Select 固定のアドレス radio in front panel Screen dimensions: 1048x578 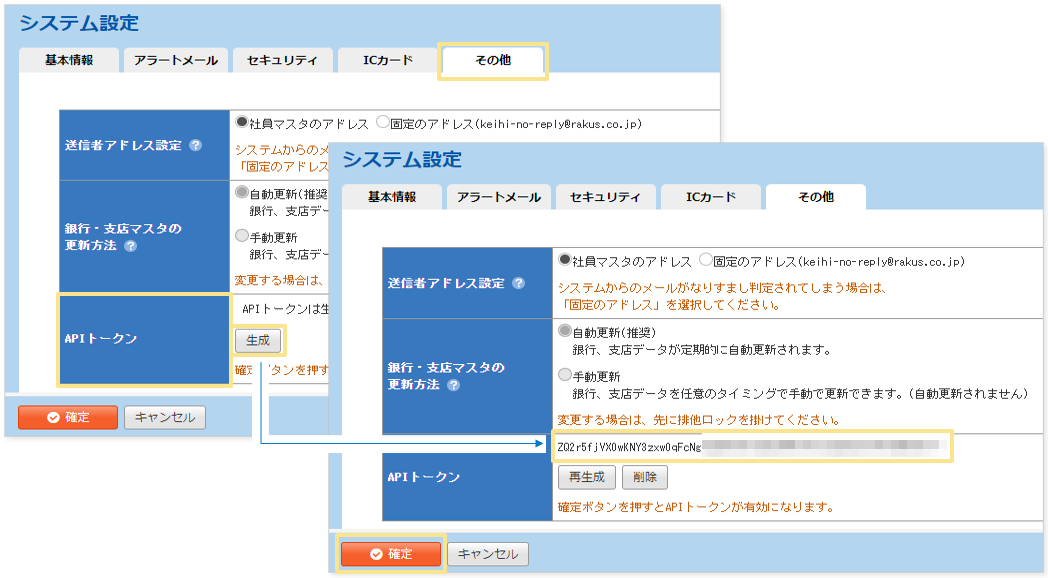[706, 260]
